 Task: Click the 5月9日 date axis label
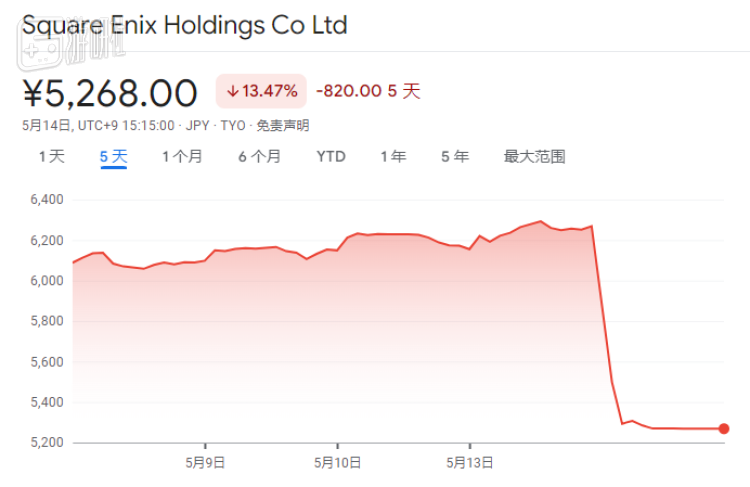pos(205,462)
